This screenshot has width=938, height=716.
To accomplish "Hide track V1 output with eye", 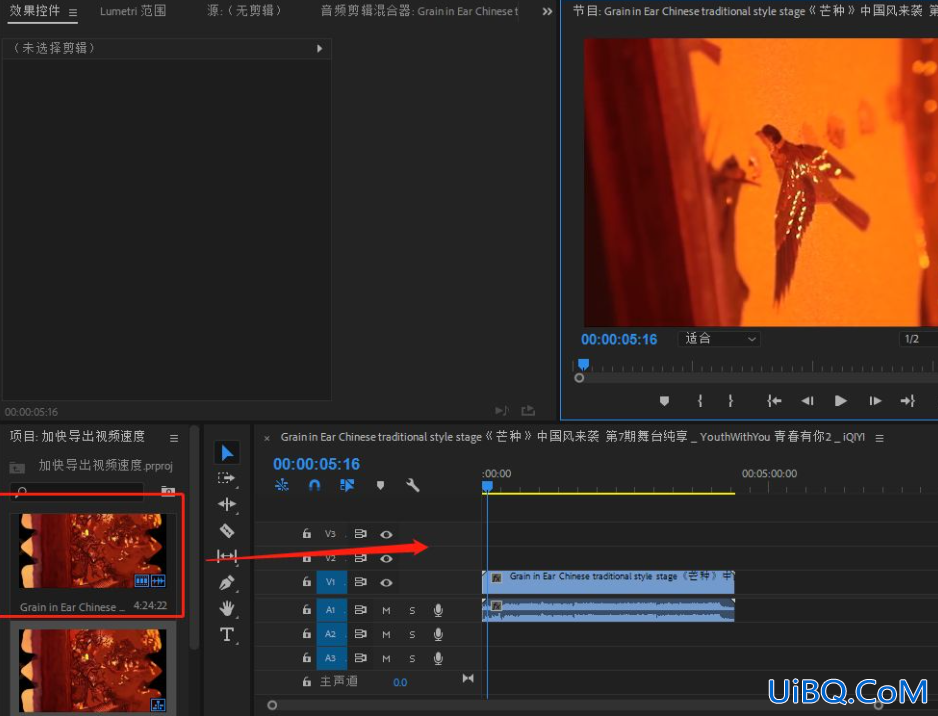I will pos(386,582).
